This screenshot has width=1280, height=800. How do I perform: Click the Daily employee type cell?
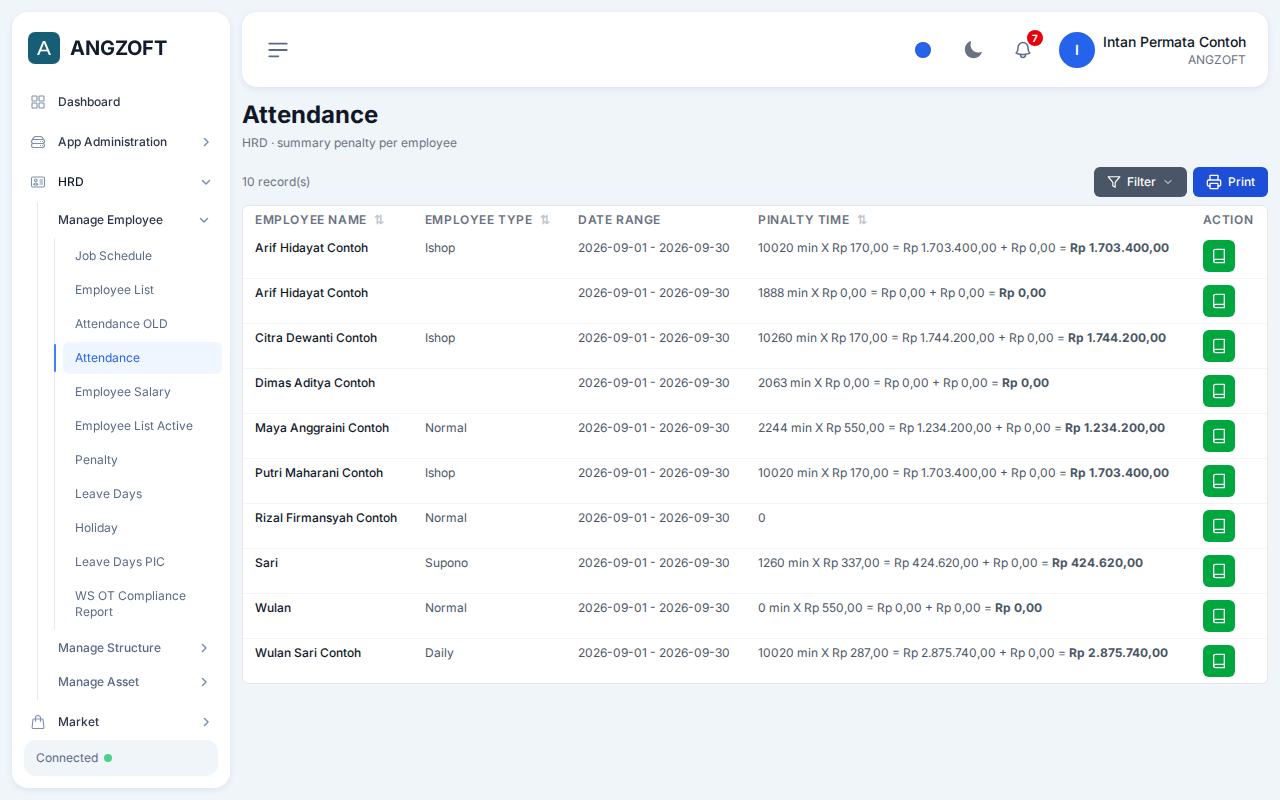point(439,653)
